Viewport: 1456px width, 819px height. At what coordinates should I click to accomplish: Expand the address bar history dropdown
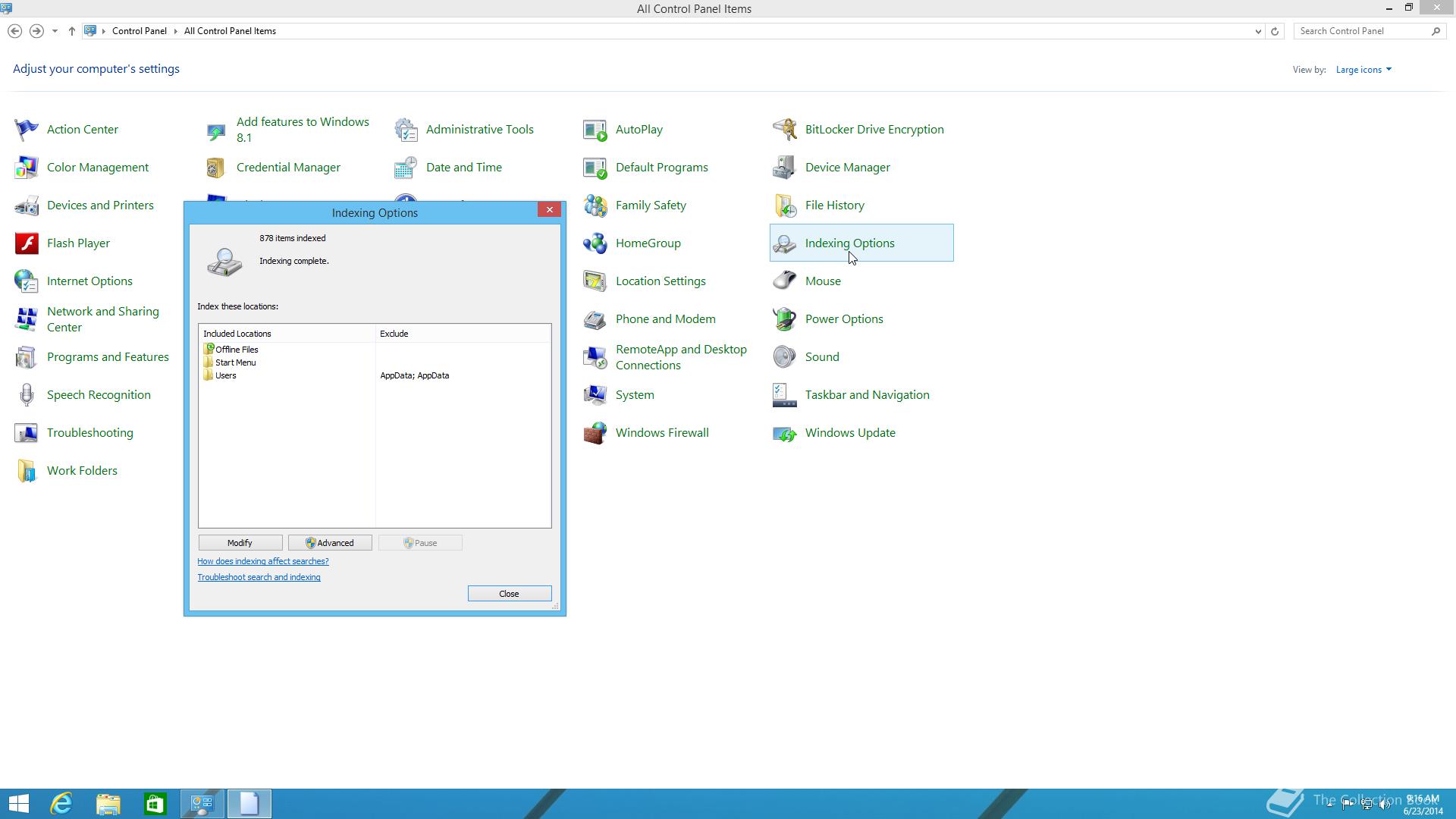pyautogui.click(x=1258, y=31)
